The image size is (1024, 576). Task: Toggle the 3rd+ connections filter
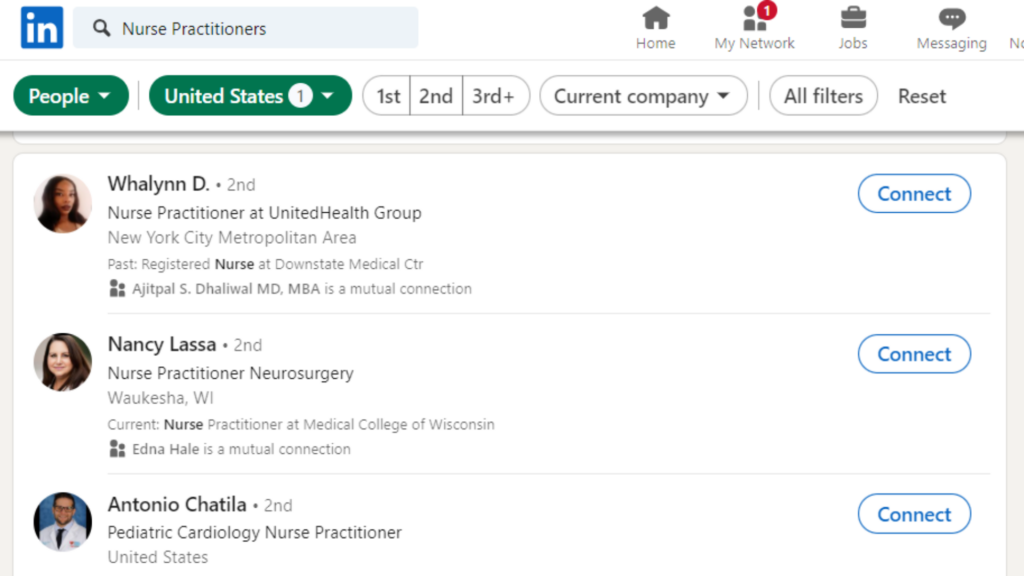496,96
